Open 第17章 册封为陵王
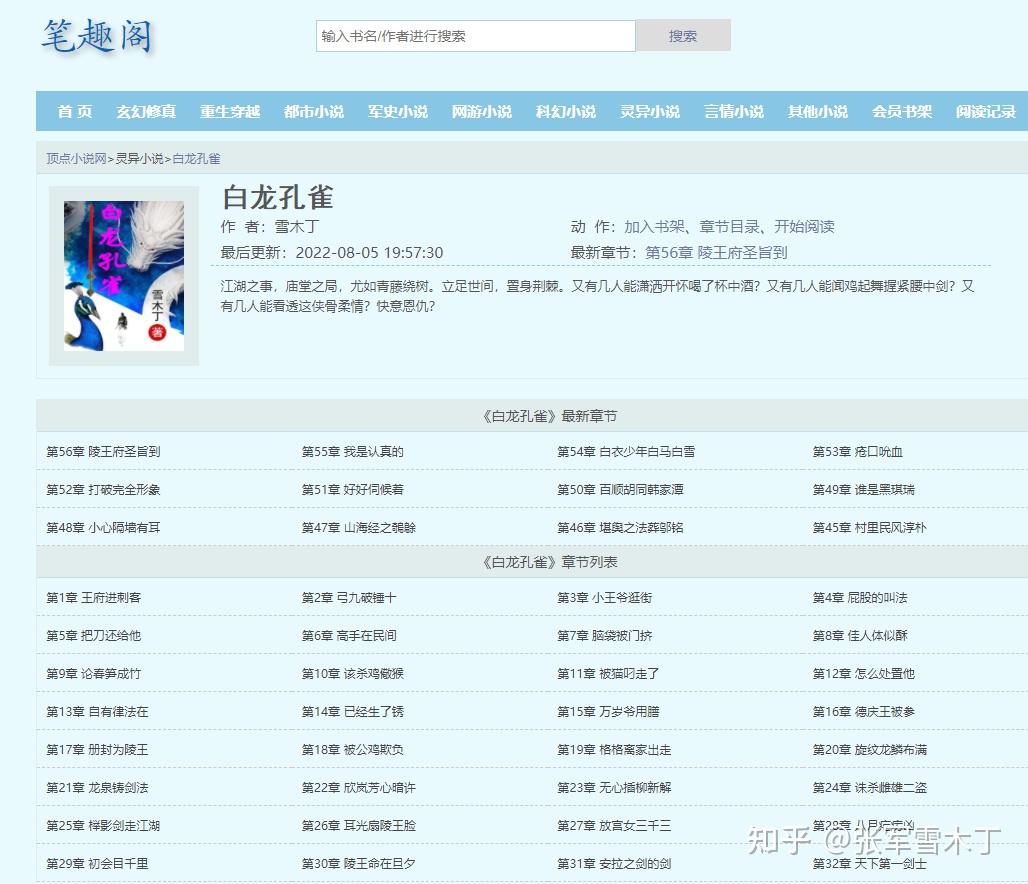1028x884 pixels. tap(97, 750)
